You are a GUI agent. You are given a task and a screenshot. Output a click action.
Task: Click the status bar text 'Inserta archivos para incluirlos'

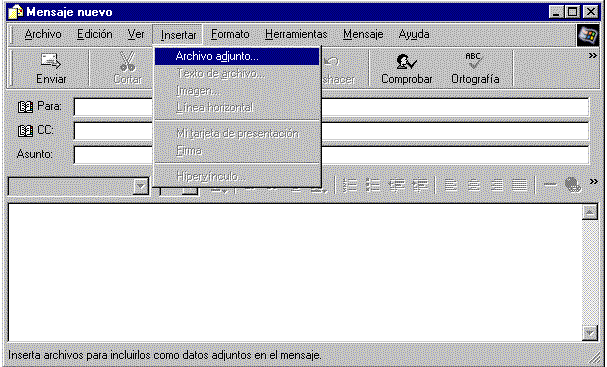79,355
